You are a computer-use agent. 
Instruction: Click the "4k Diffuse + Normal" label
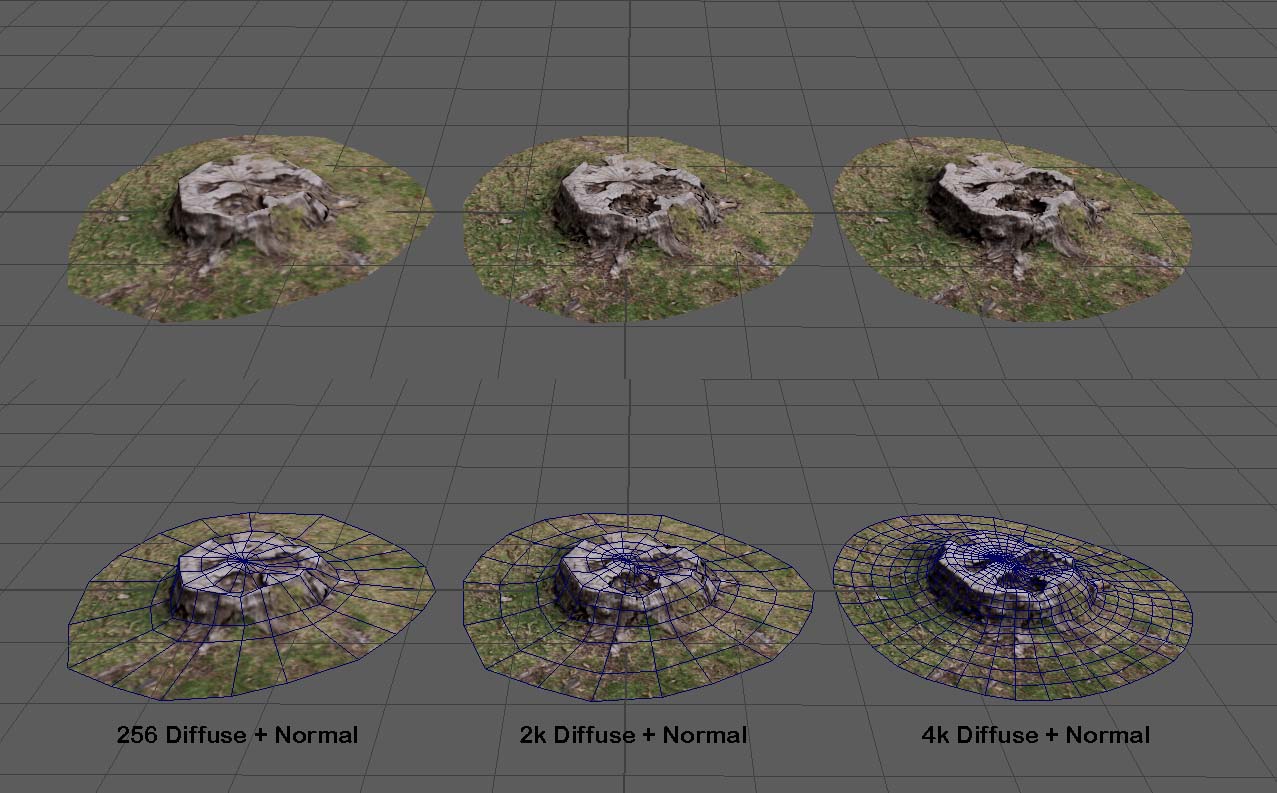pos(1035,735)
